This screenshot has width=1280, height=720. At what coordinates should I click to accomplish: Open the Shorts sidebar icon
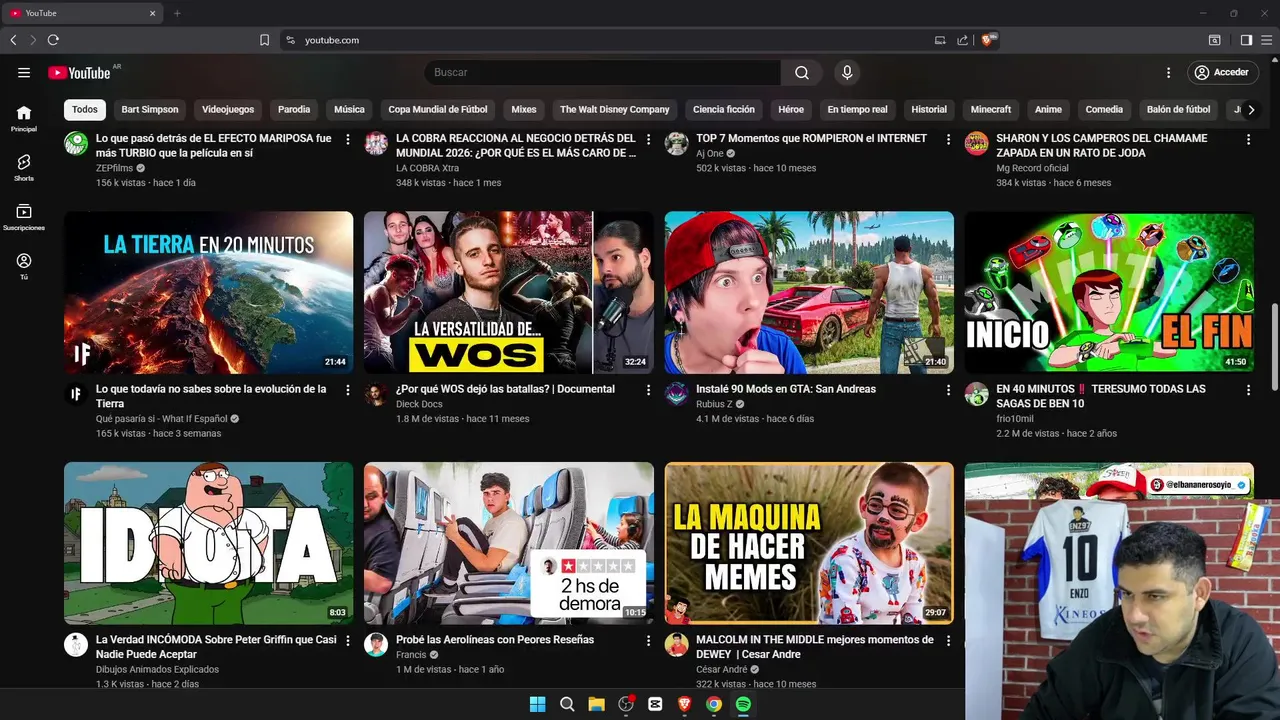click(x=24, y=167)
